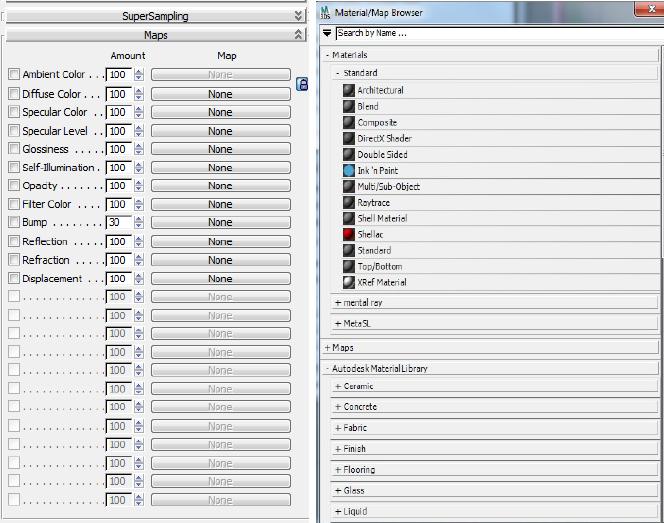Enable the Glossiness map checkbox
Viewport: 664px width, 523px height.
(14, 149)
